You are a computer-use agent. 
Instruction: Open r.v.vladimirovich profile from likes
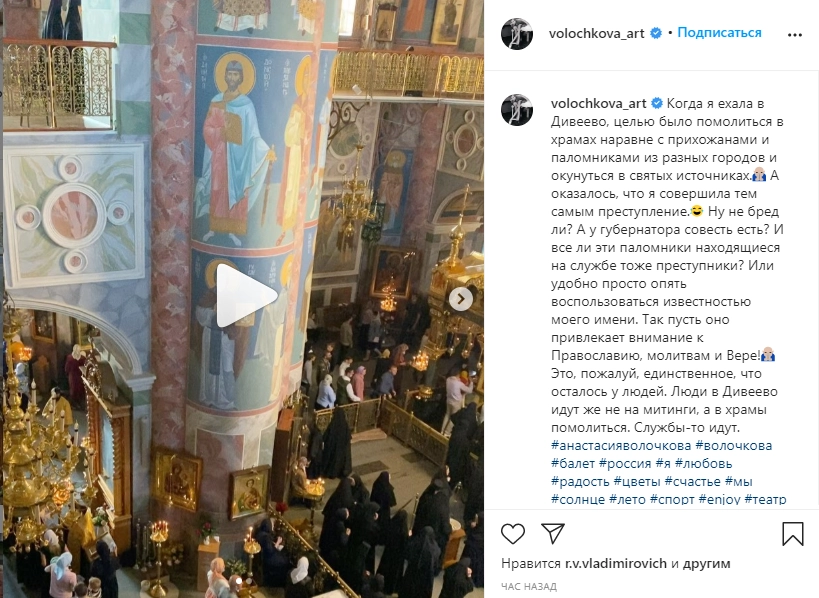pos(616,564)
